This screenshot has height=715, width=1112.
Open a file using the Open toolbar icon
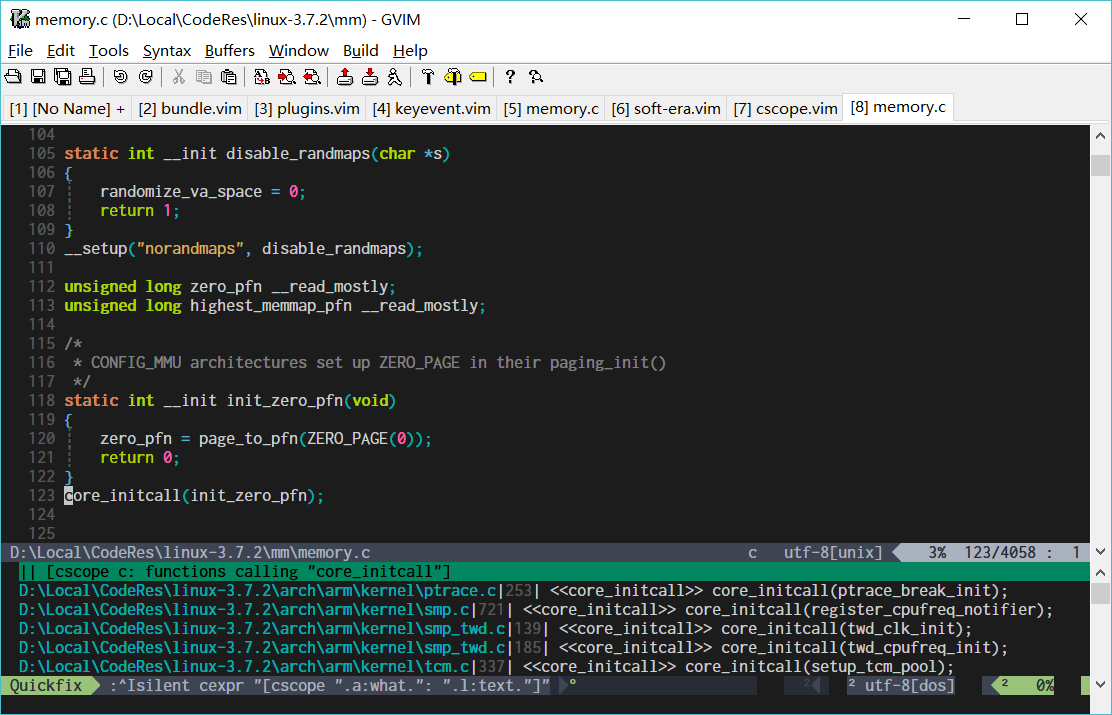(14, 76)
